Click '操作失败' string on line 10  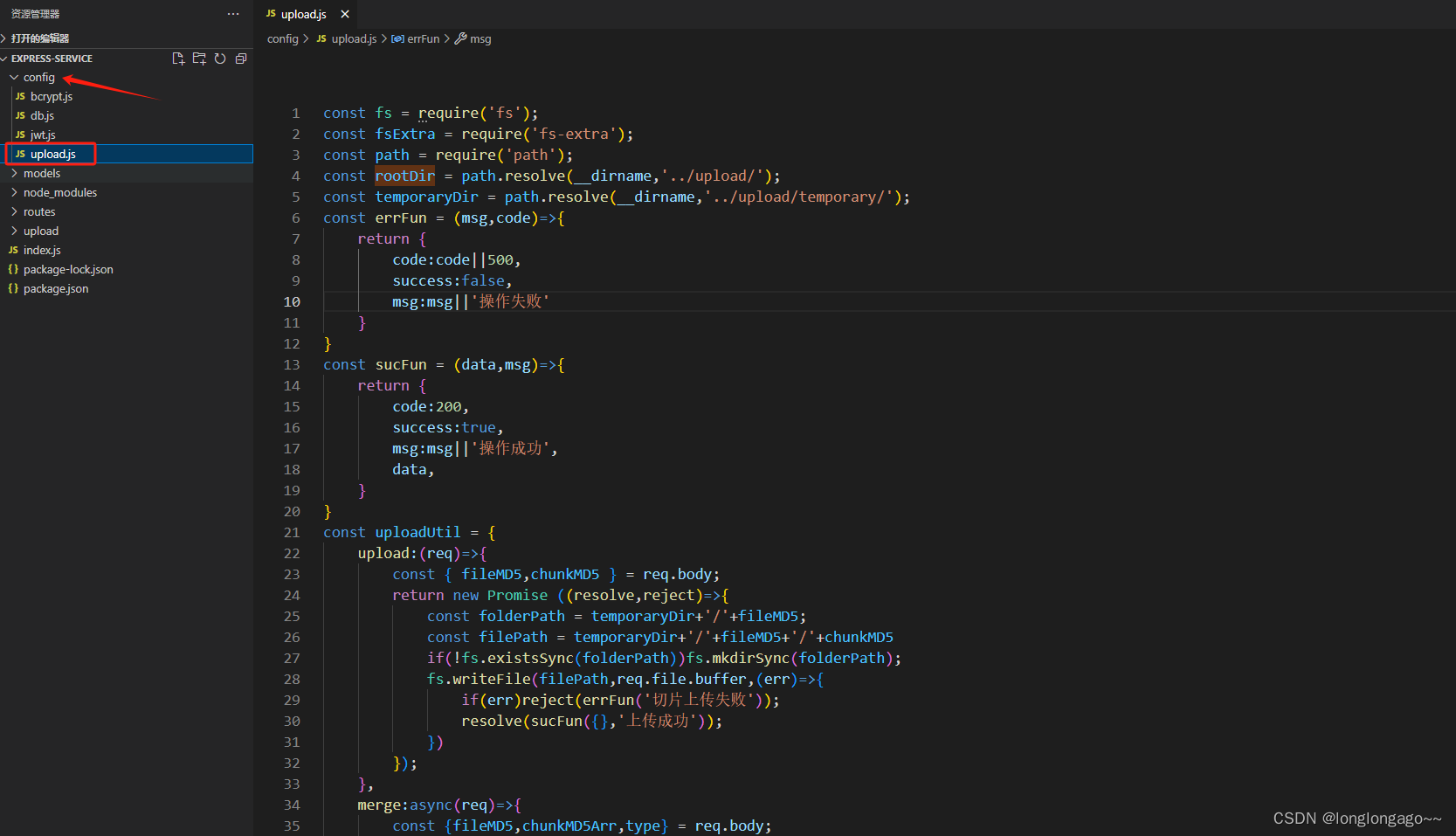pos(510,301)
